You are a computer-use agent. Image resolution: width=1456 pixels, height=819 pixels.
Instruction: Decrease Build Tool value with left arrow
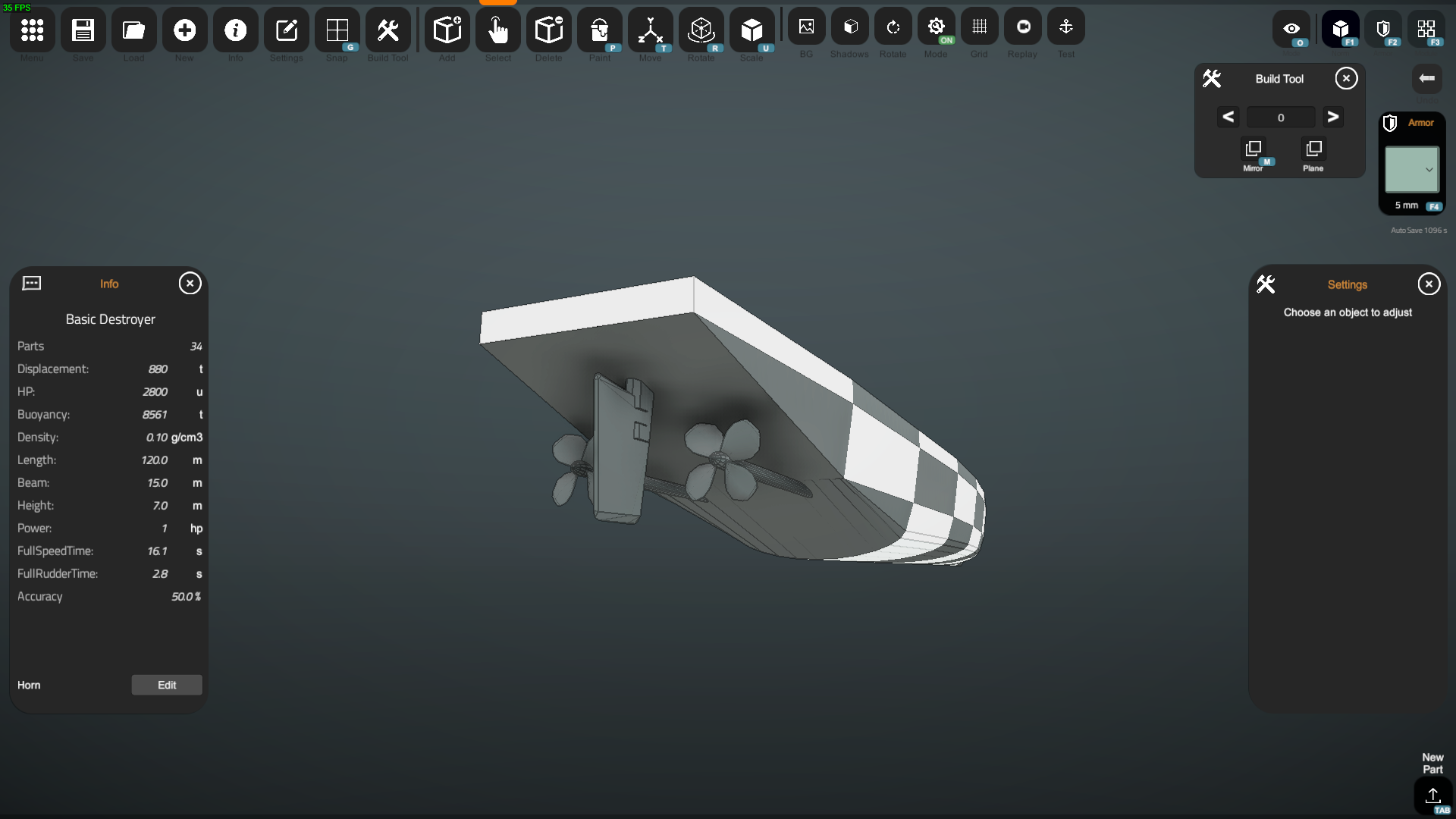click(x=1228, y=117)
